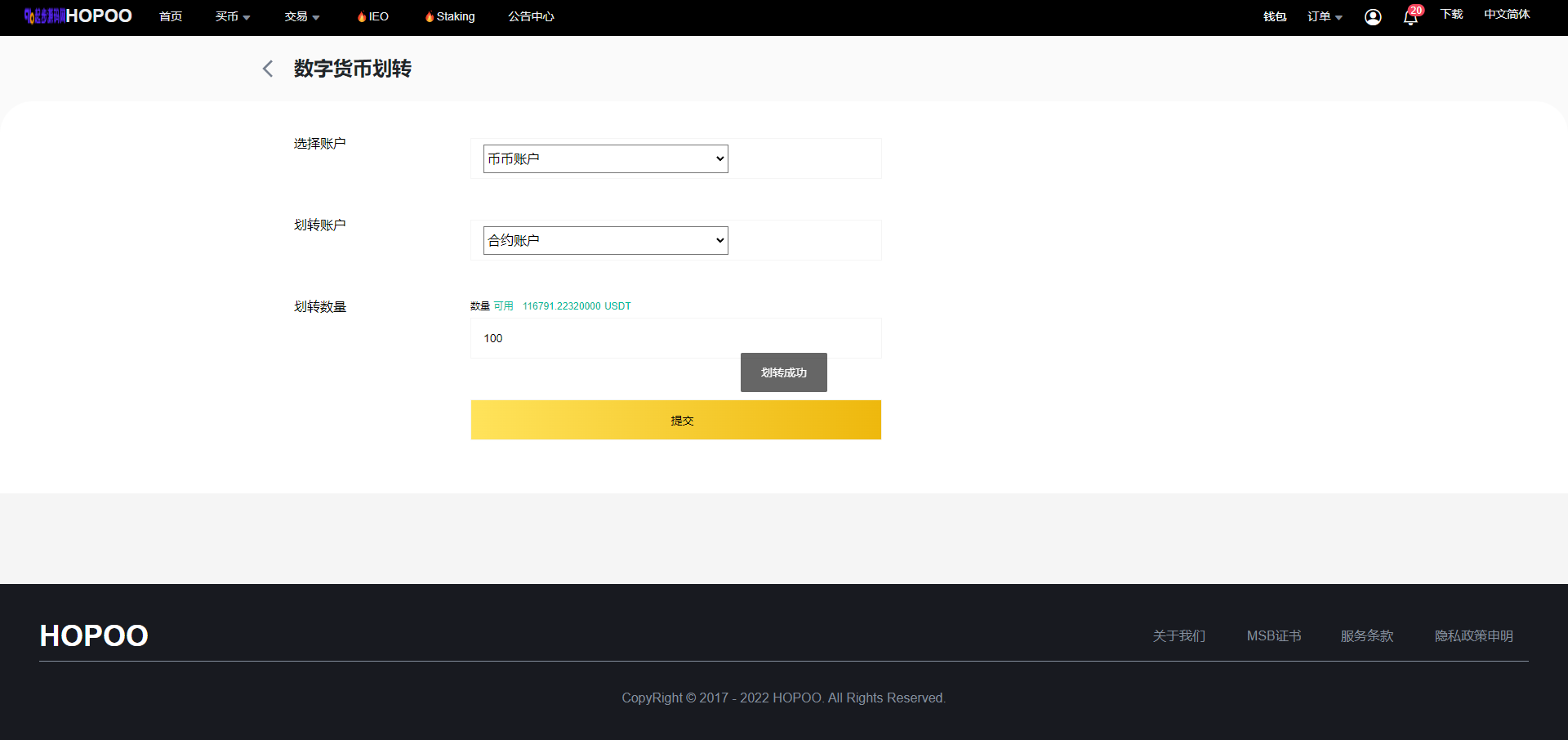Expand the 币币账户 source account dropdown
1568x740 pixels.
point(605,159)
